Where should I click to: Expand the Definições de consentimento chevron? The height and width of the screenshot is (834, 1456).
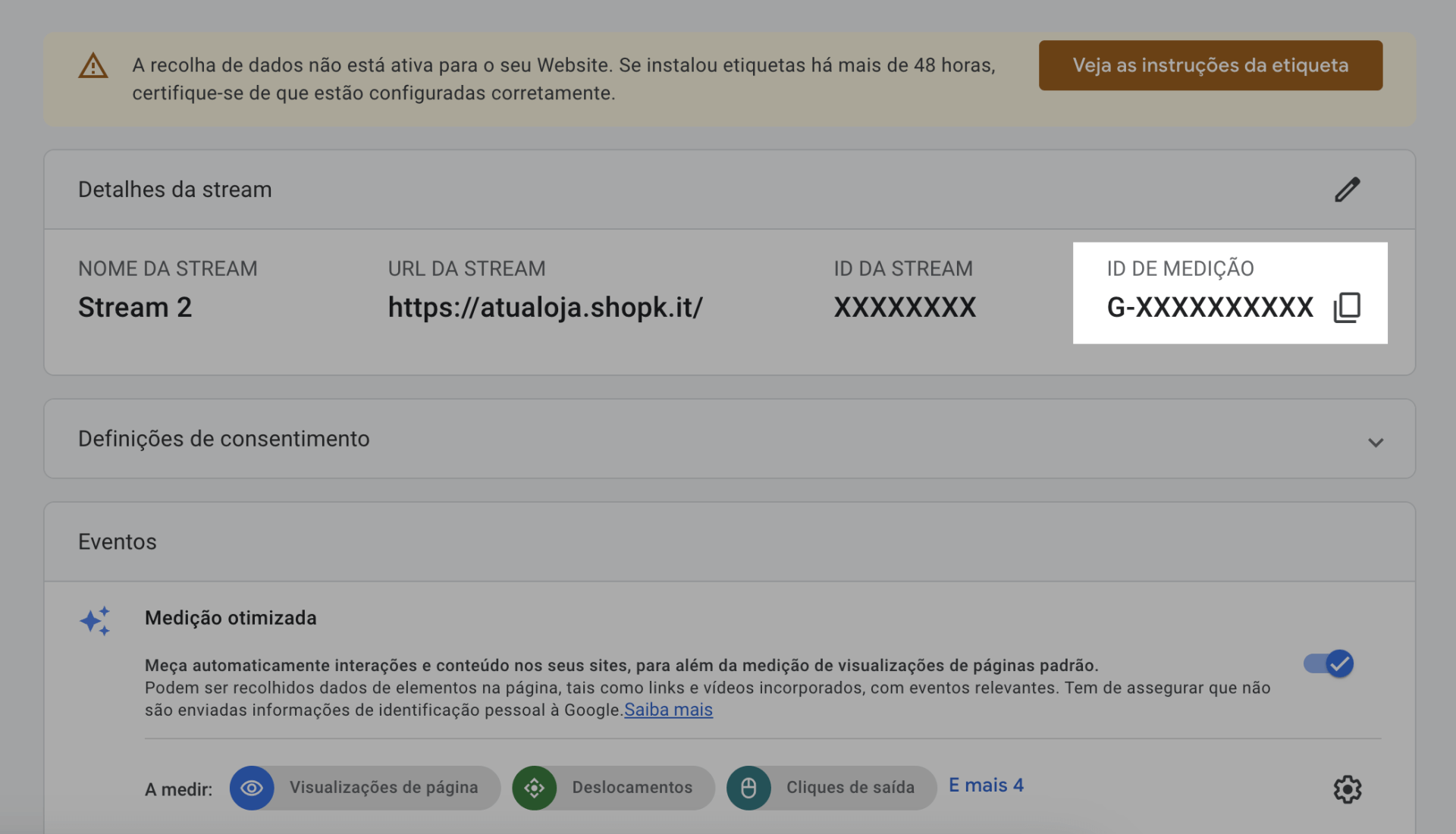coord(1376,442)
